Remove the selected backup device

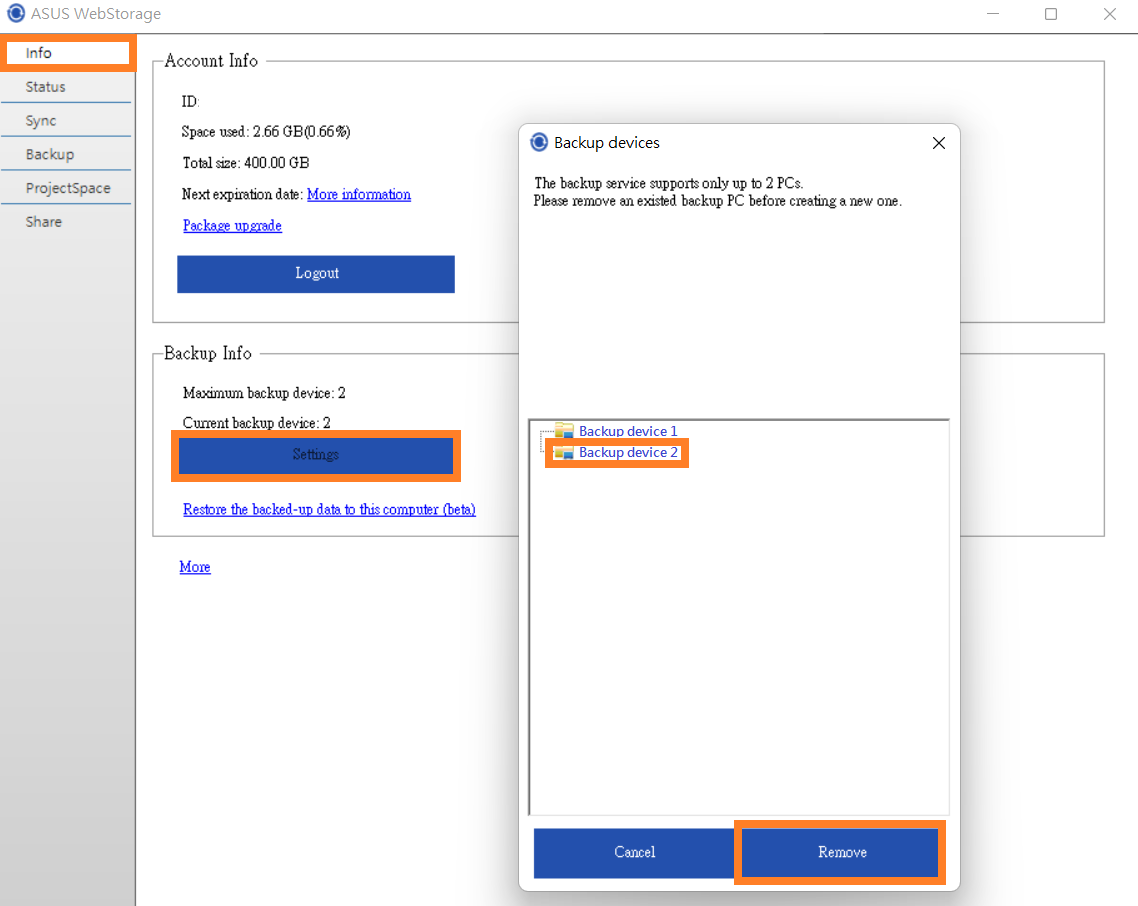click(x=840, y=852)
